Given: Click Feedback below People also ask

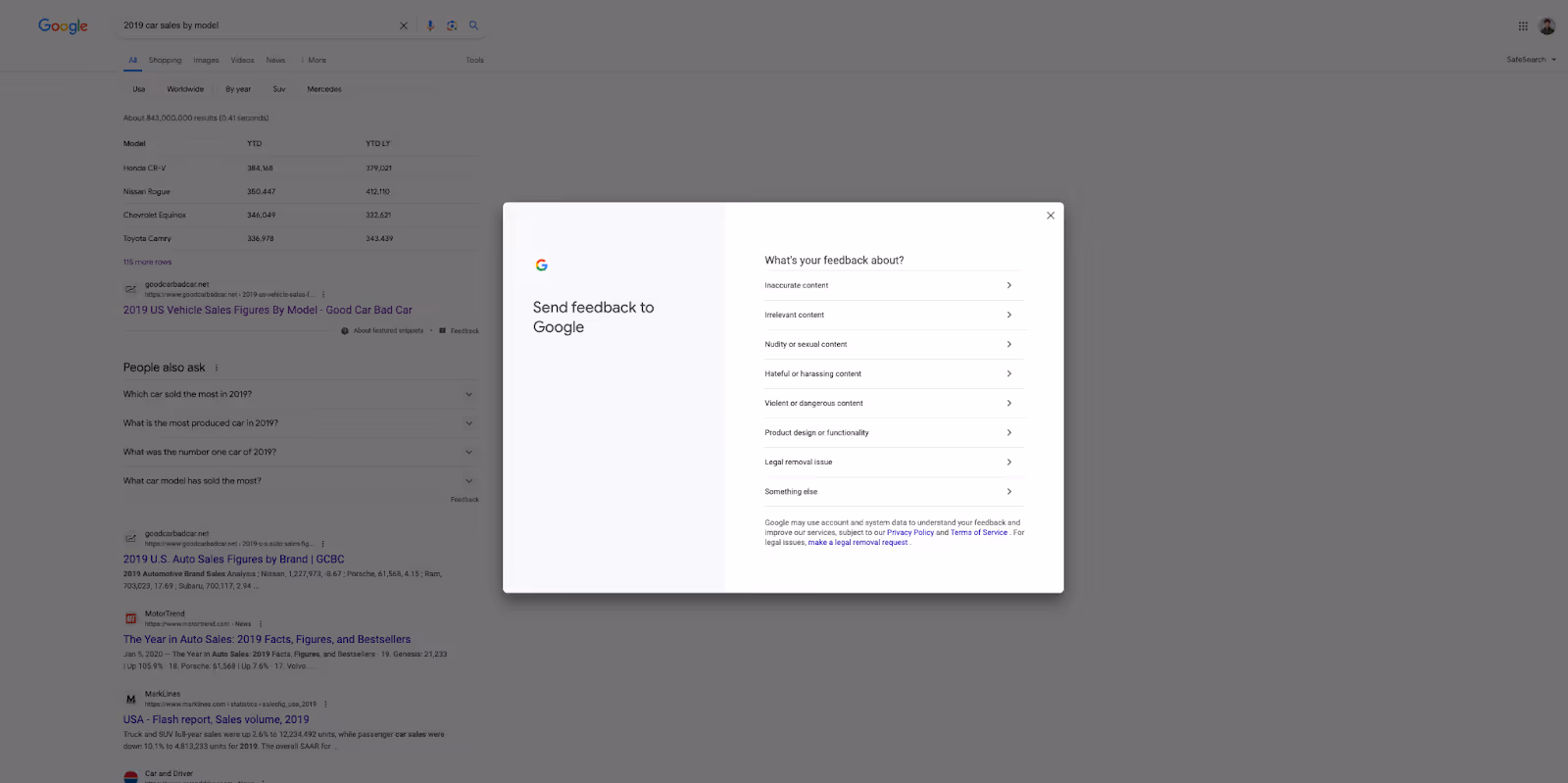Looking at the screenshot, I should [465, 500].
